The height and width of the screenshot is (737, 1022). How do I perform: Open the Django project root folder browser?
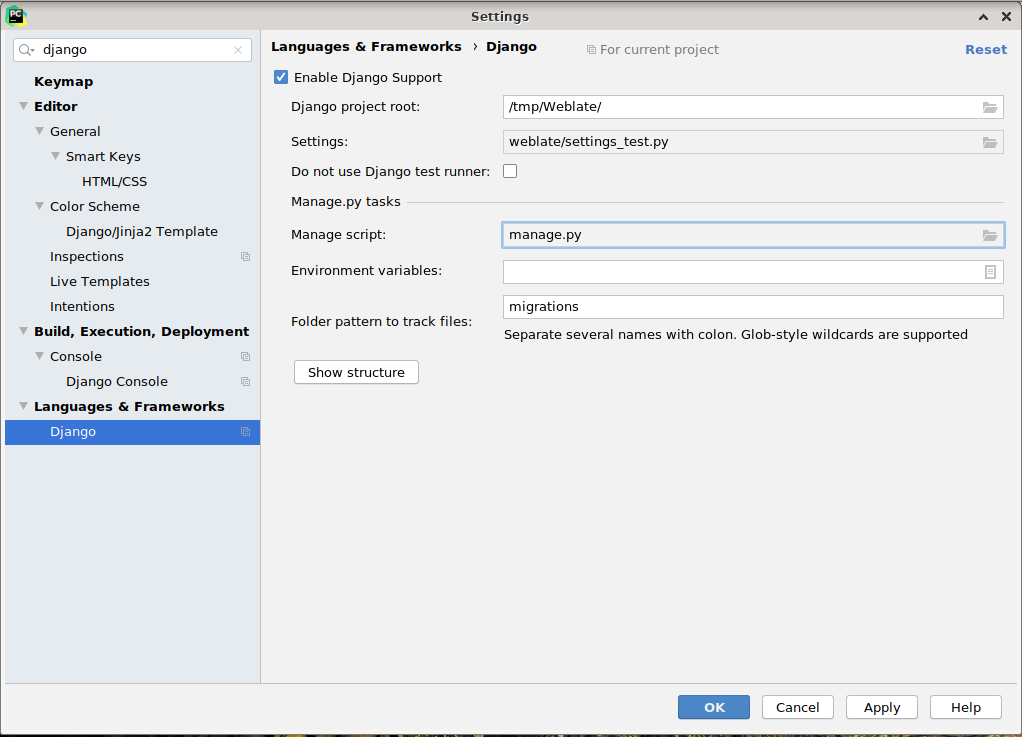(x=990, y=107)
